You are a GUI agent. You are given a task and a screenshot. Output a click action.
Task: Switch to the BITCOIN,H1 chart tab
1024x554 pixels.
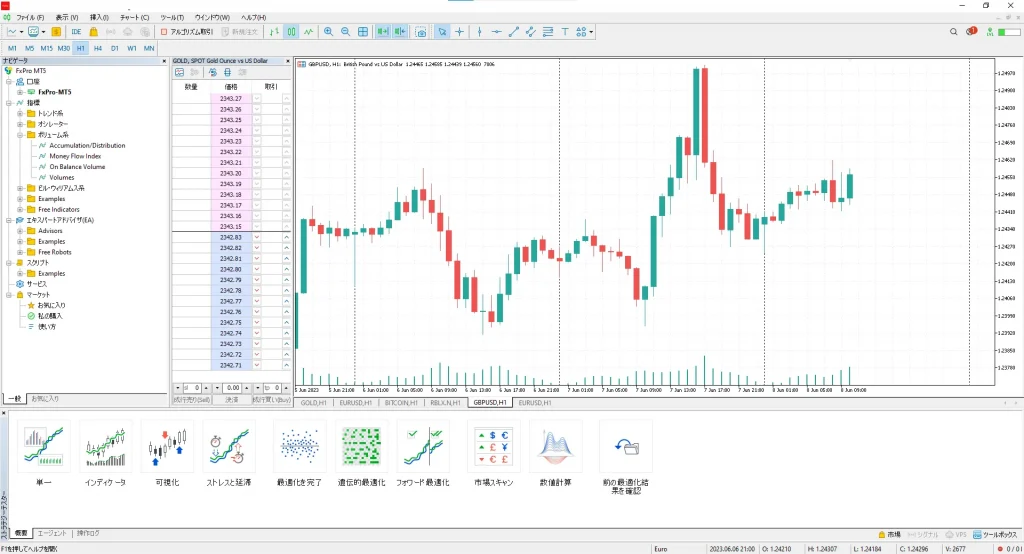click(402, 403)
